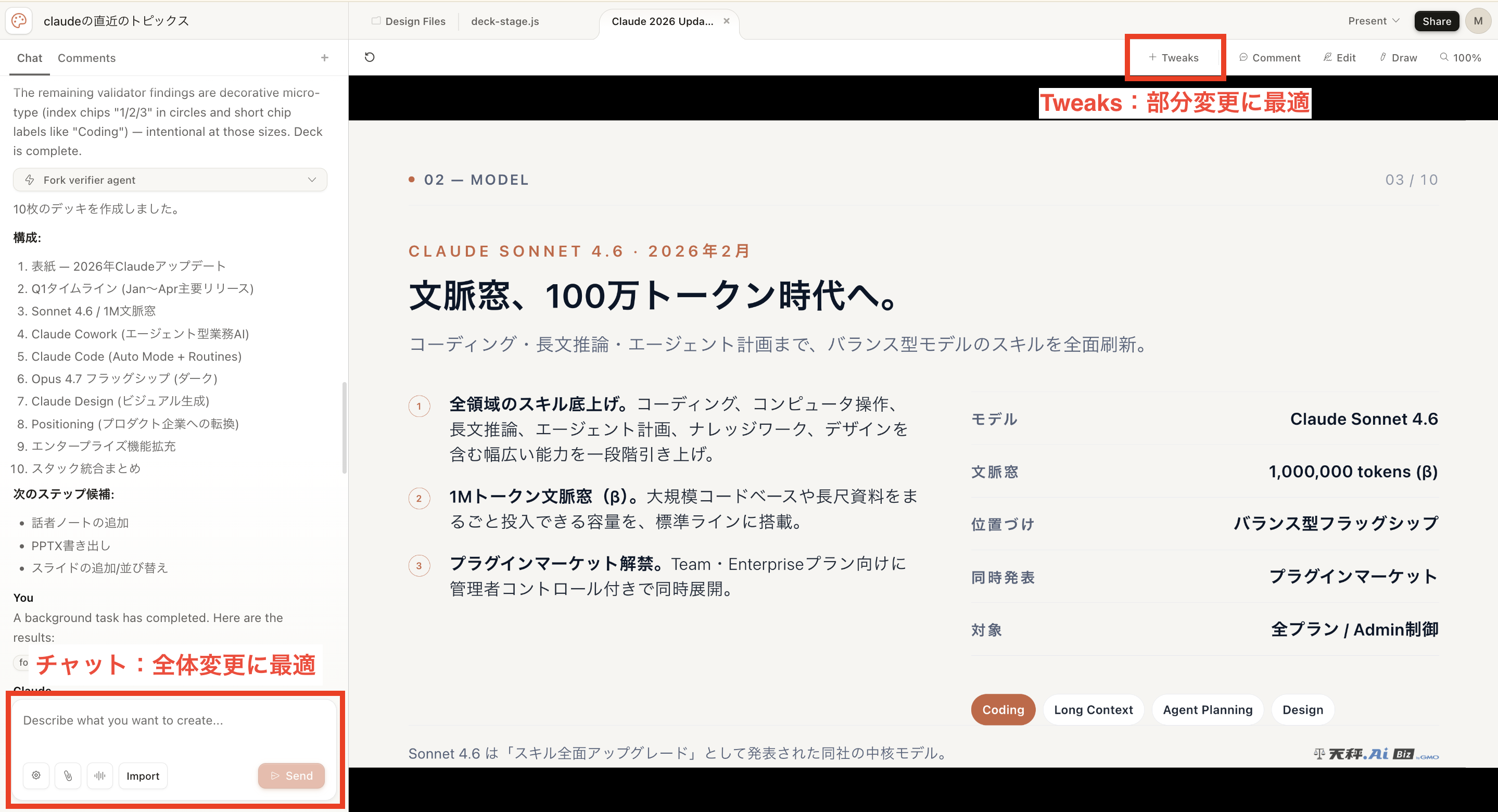The width and height of the screenshot is (1498, 812).
Task: Click table value Claude Sonnet 4.6
Action: [x=1364, y=419]
